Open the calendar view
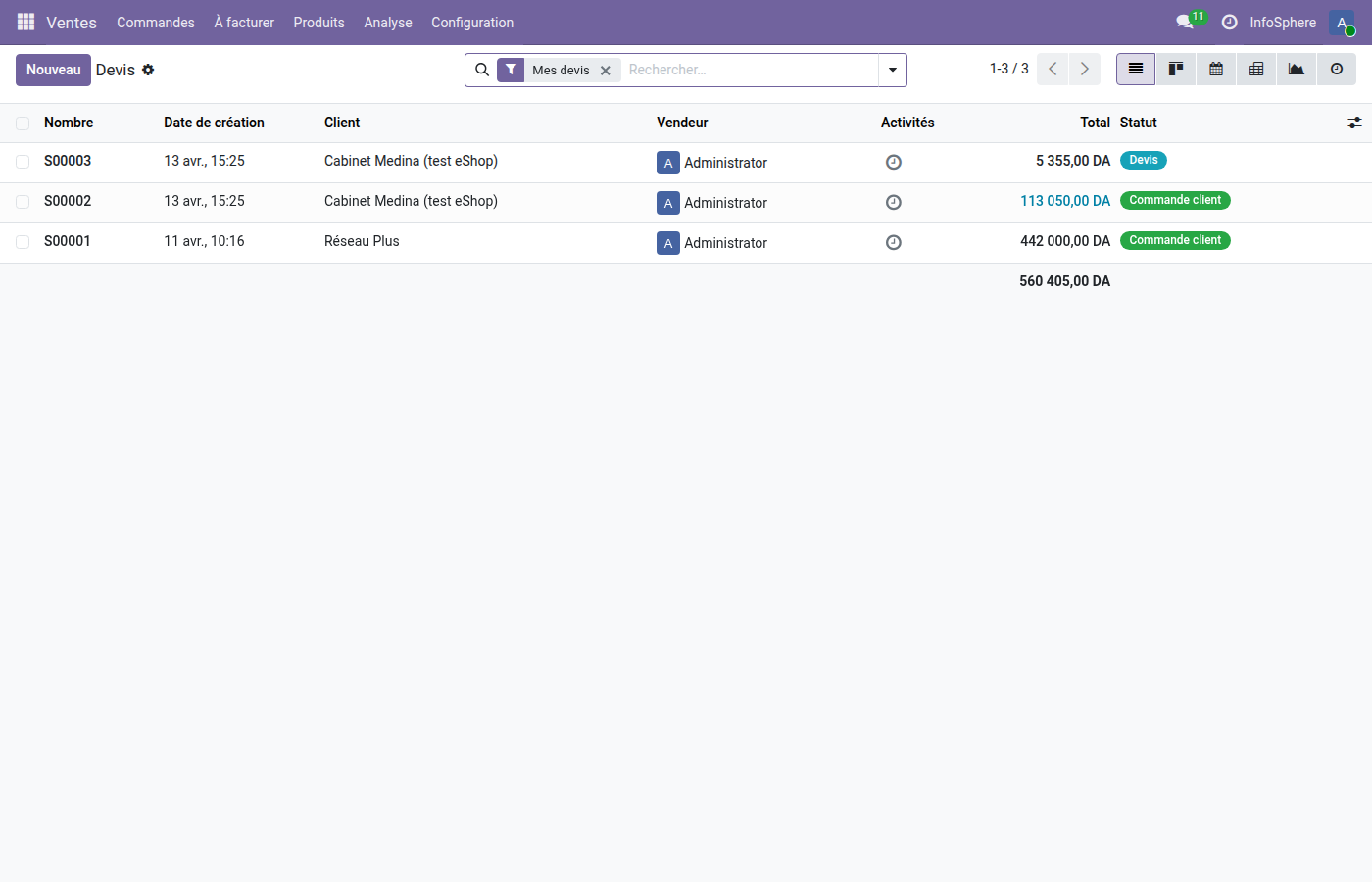 [1215, 69]
